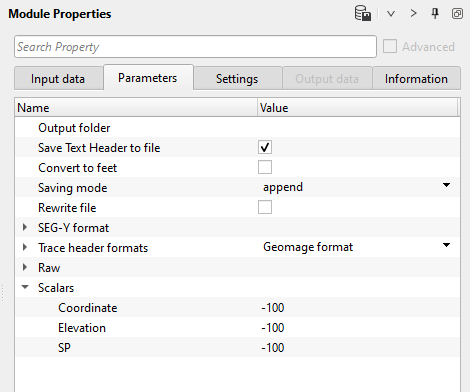Select the Coordinate row label

[x=88, y=308]
